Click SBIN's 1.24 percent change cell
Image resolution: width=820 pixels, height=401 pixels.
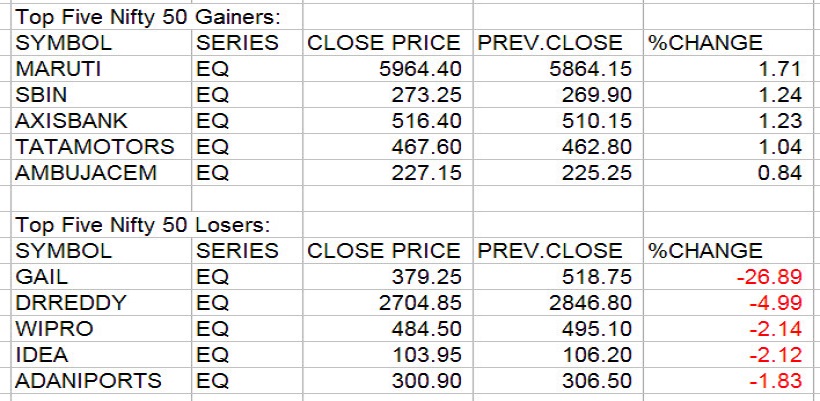(780, 95)
